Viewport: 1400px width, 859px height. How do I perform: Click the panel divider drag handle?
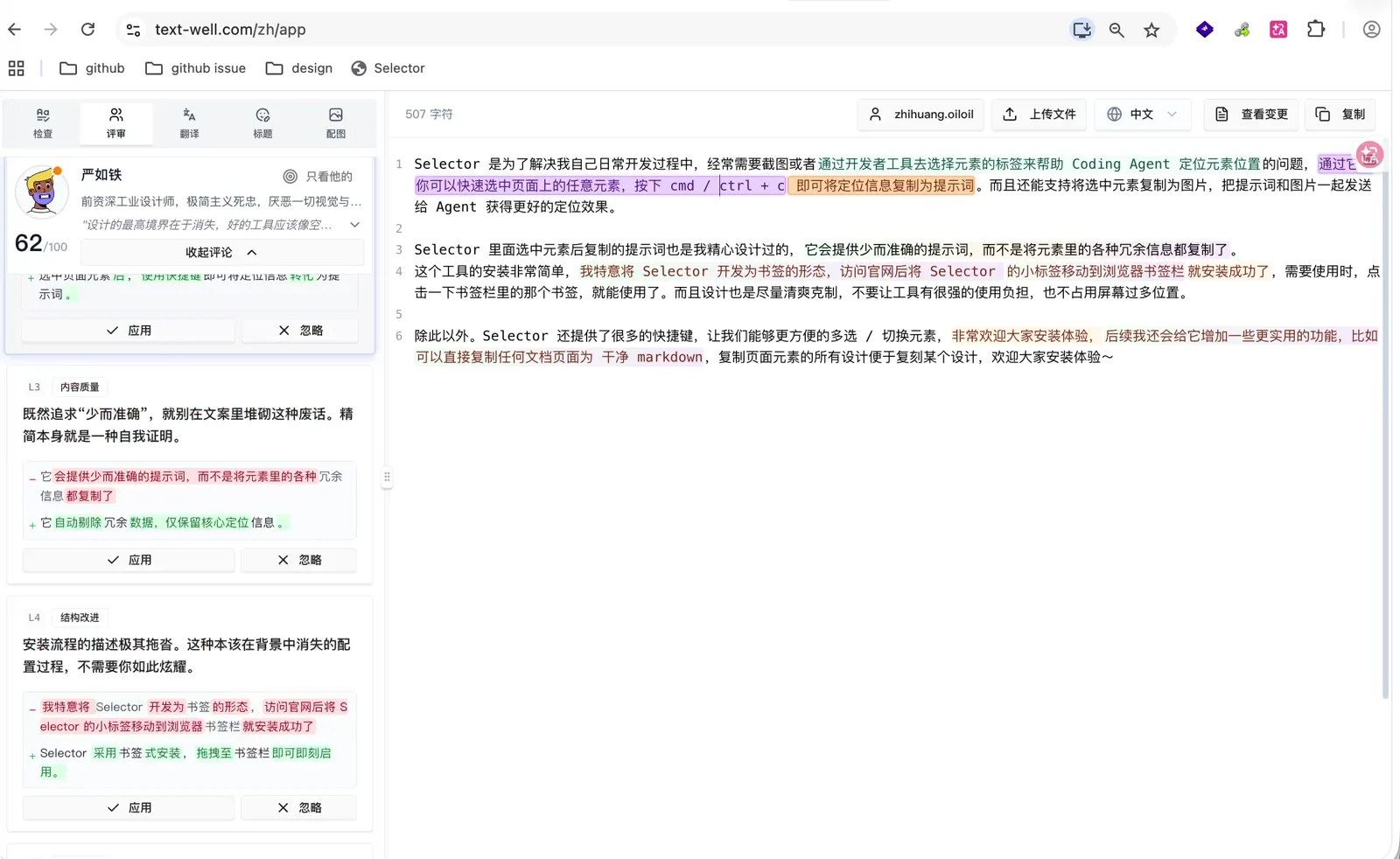coord(387,477)
